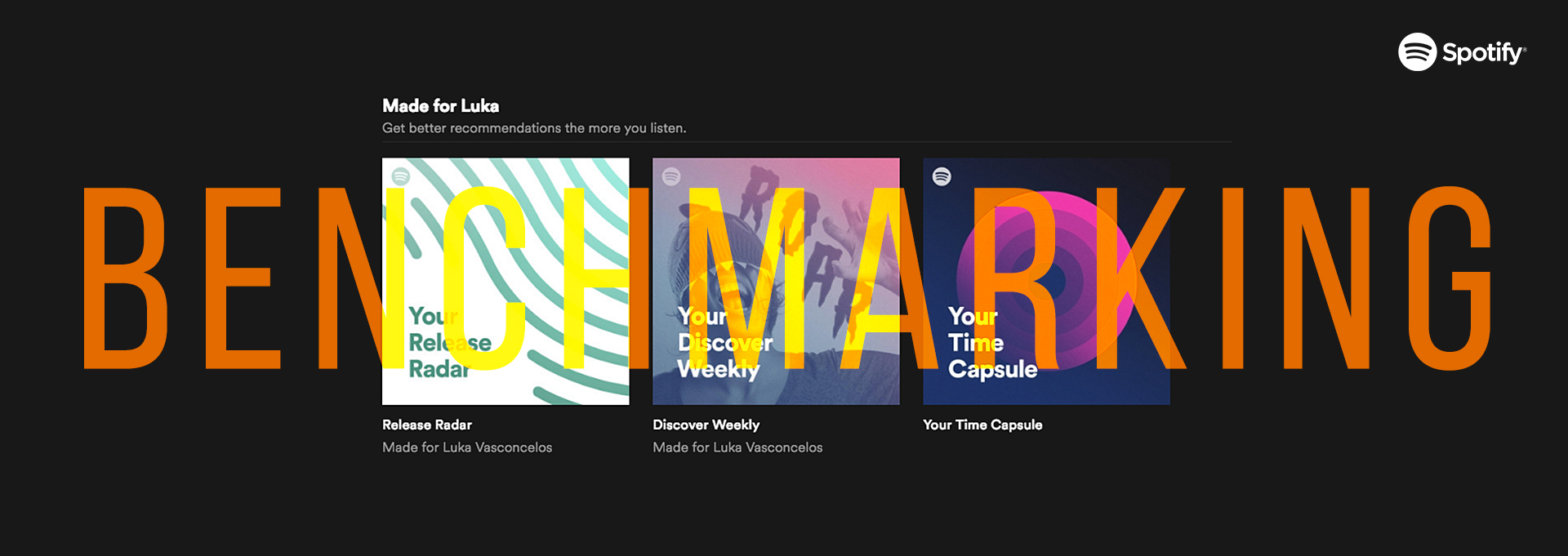Click Spotify badge on Discover Weekly cover

click(671, 176)
